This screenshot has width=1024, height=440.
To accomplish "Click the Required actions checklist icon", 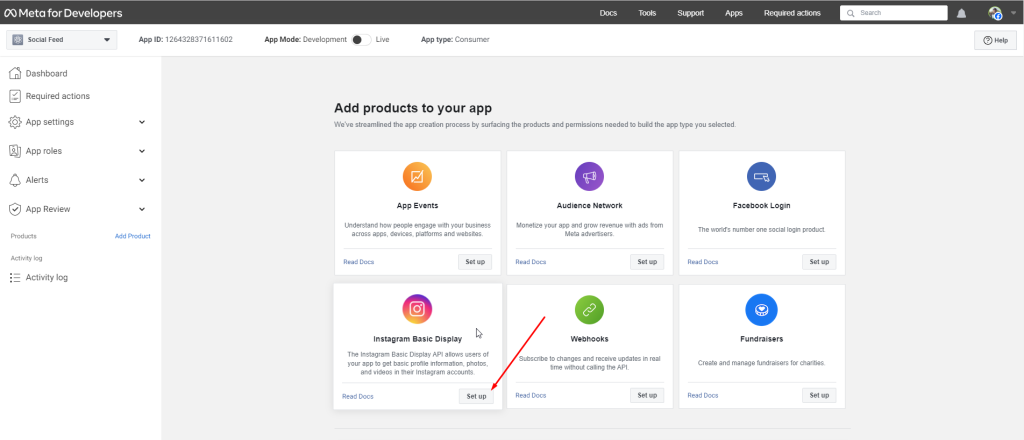I will 15,96.
